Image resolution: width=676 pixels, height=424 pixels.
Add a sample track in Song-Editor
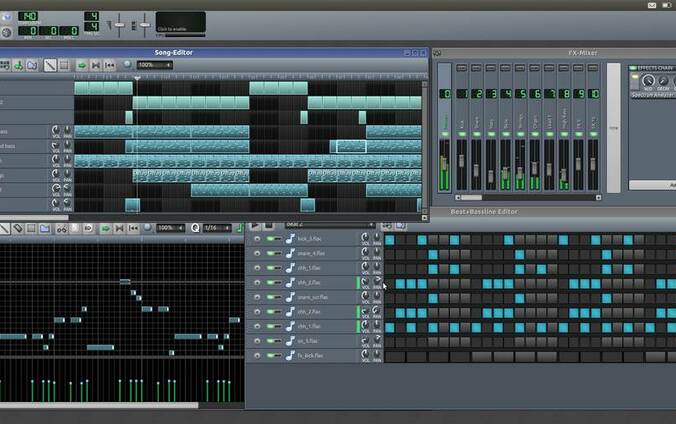pos(18,66)
